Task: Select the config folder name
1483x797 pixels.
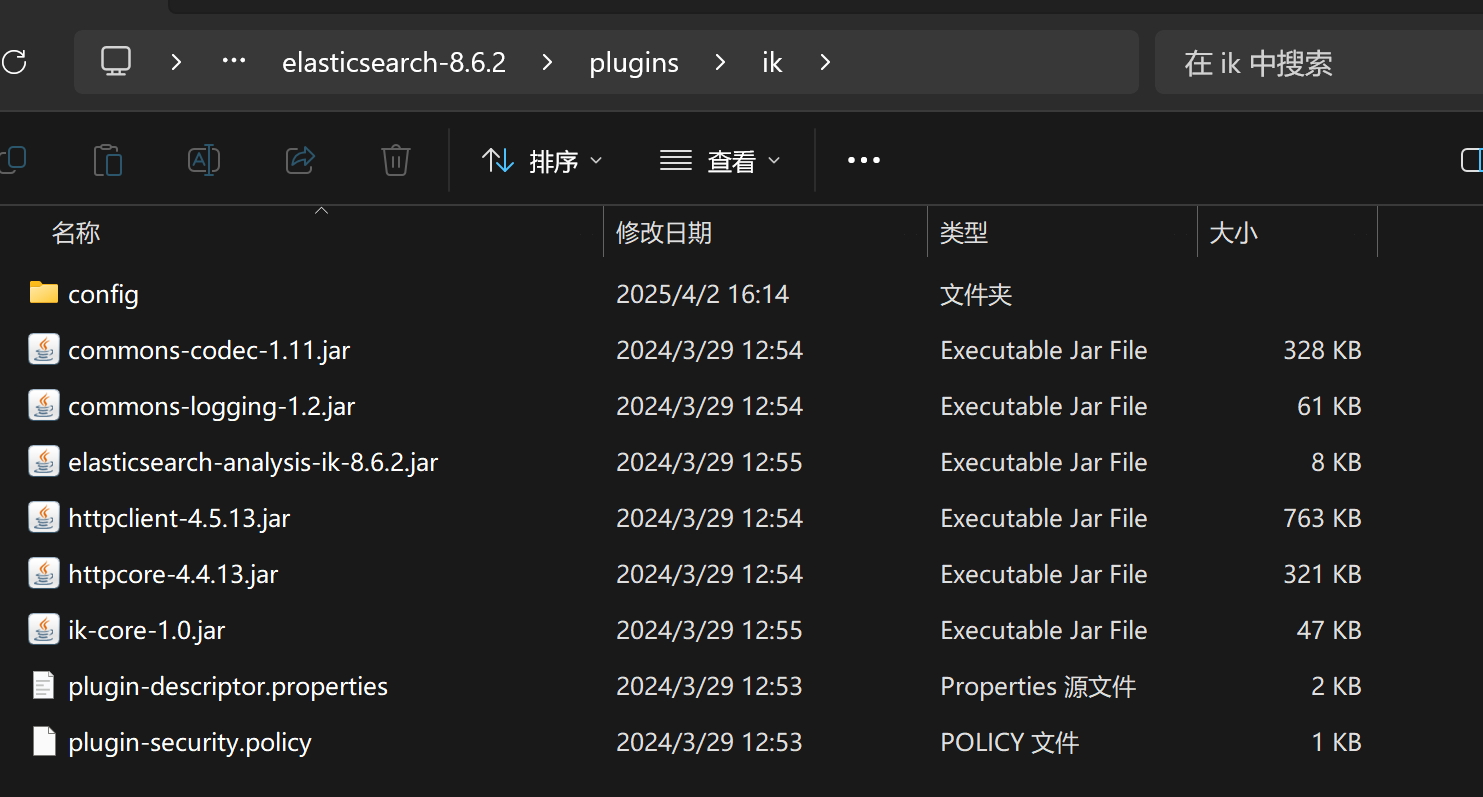Action: (x=103, y=294)
